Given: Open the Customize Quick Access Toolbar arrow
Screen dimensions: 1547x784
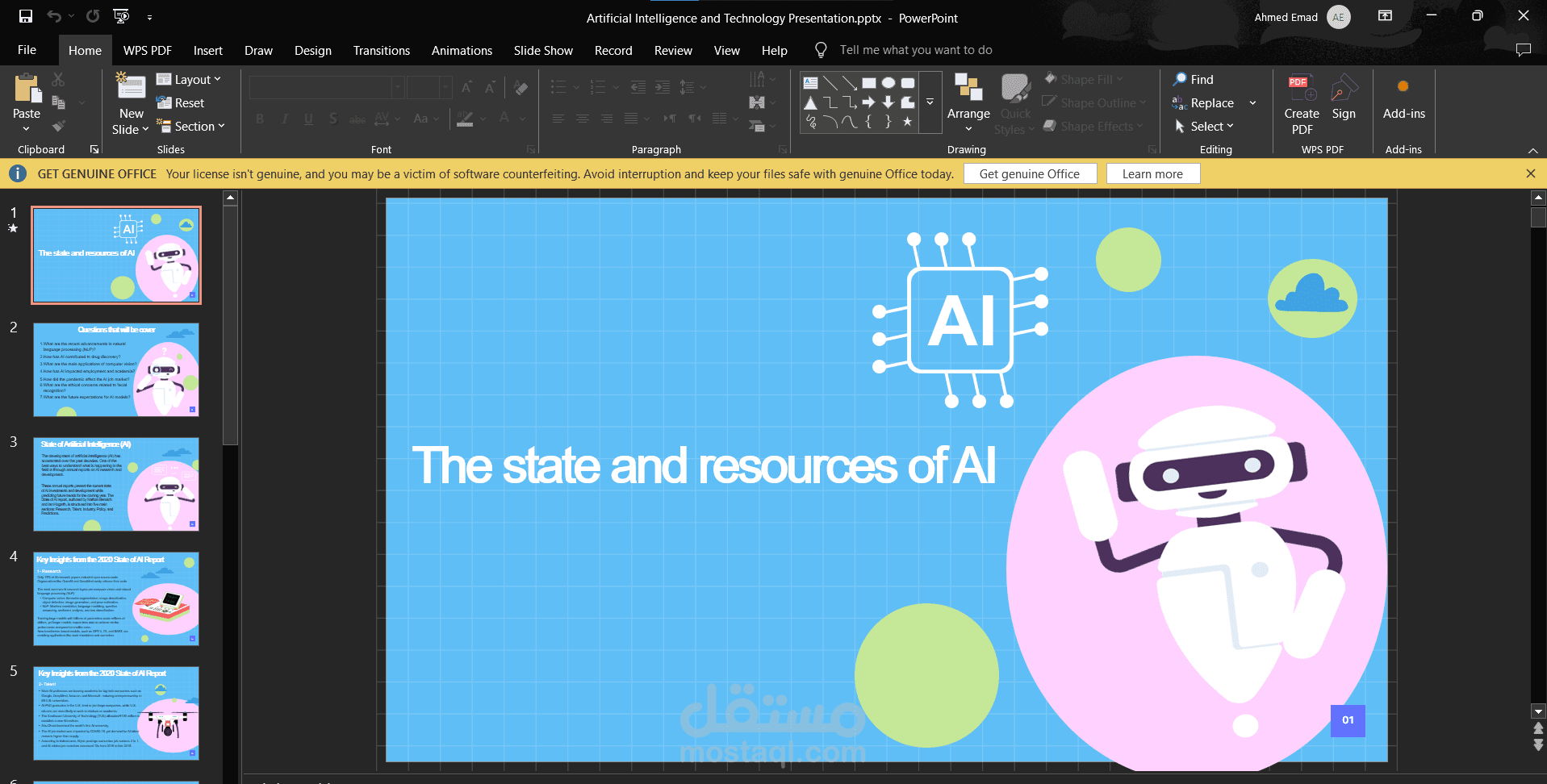Looking at the screenshot, I should coord(149,17).
